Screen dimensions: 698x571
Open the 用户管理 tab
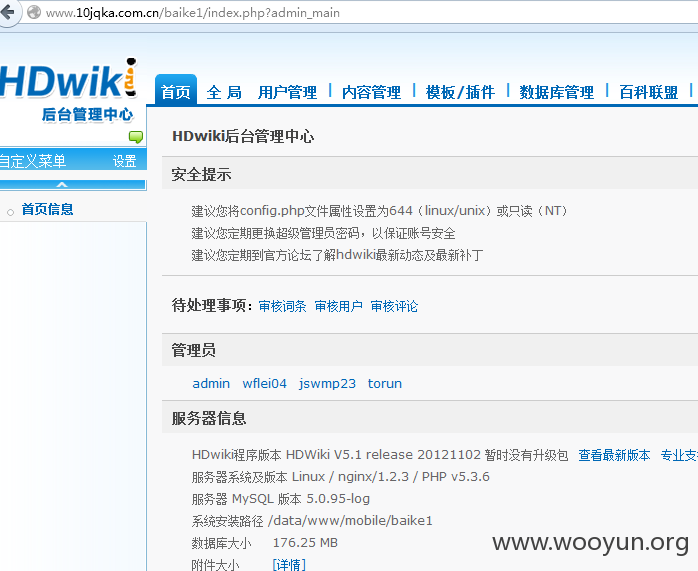[288, 93]
